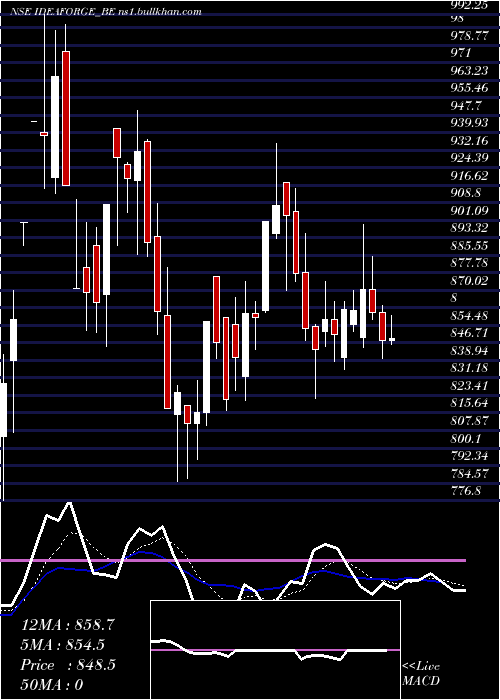
Task: Click the 971 price axis label
Action: click(x=461, y=53)
